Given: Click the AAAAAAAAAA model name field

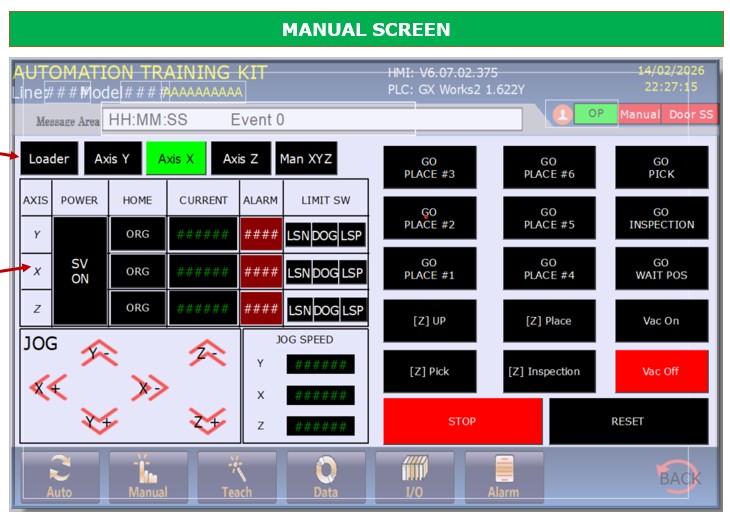Looking at the screenshot, I should [x=203, y=92].
